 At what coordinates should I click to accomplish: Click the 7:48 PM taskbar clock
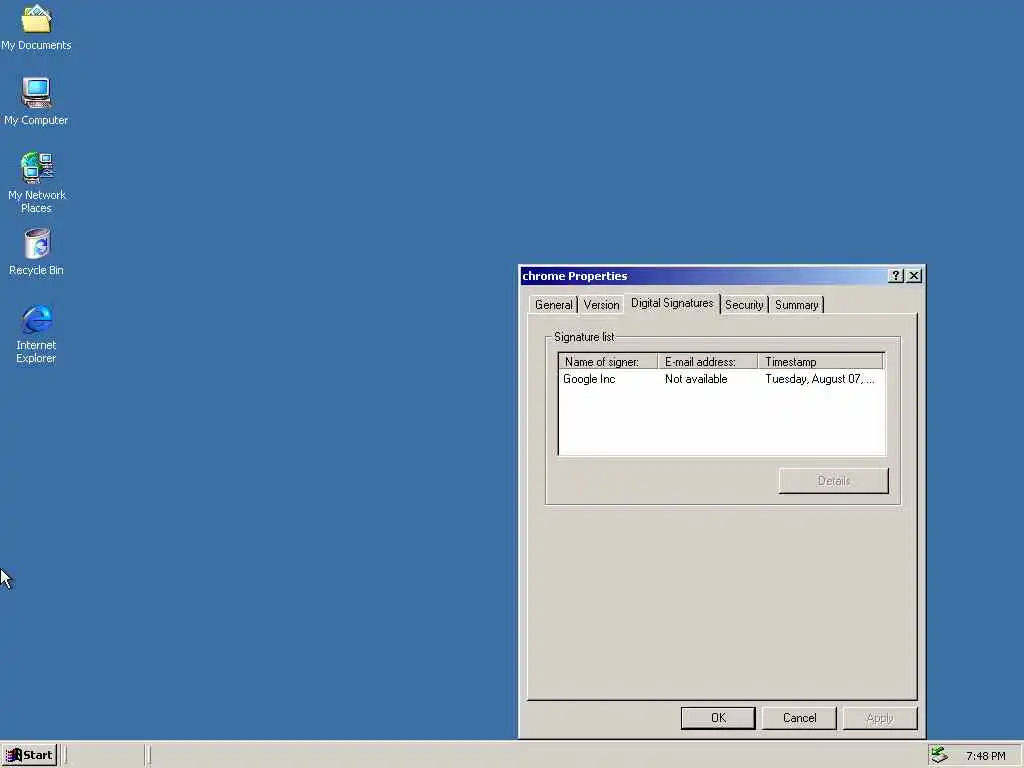[985, 756]
